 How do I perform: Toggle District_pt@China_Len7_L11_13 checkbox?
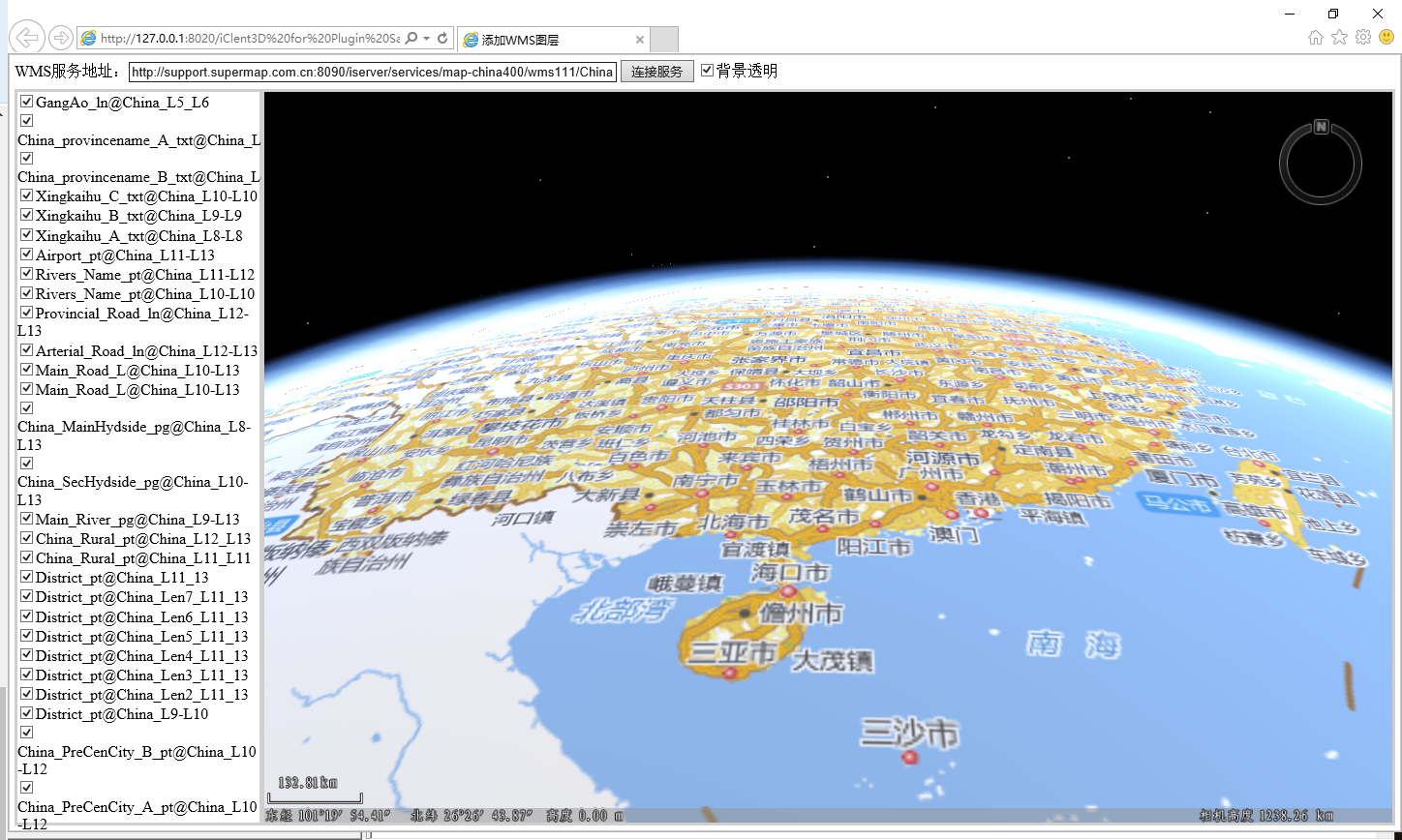pyautogui.click(x=27, y=596)
